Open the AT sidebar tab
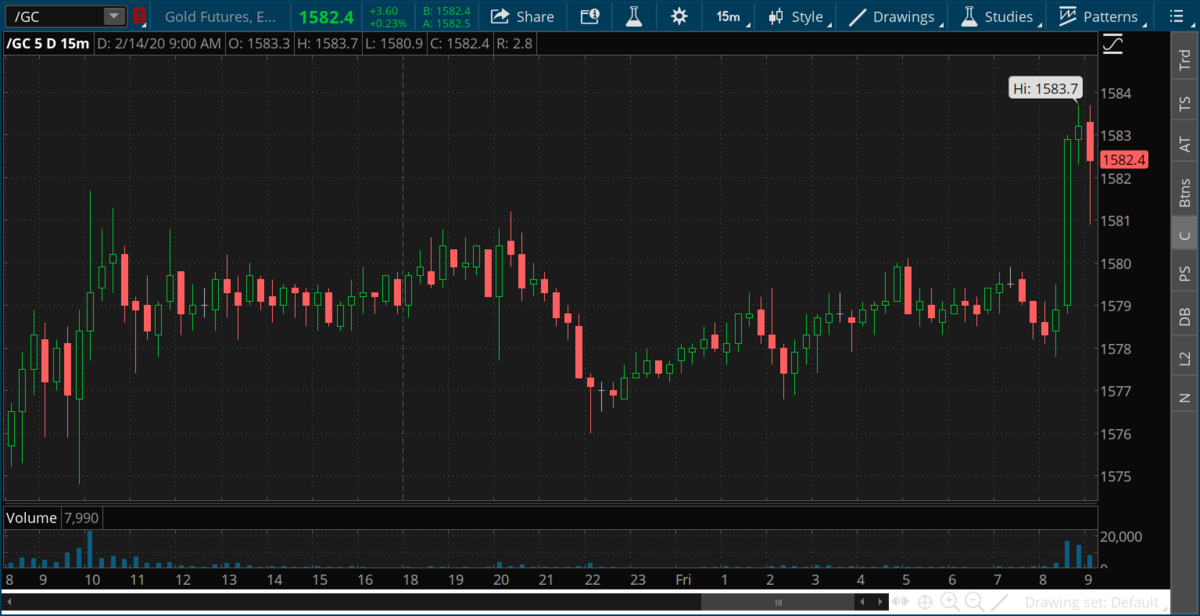The height and width of the screenshot is (616, 1200). [1184, 145]
